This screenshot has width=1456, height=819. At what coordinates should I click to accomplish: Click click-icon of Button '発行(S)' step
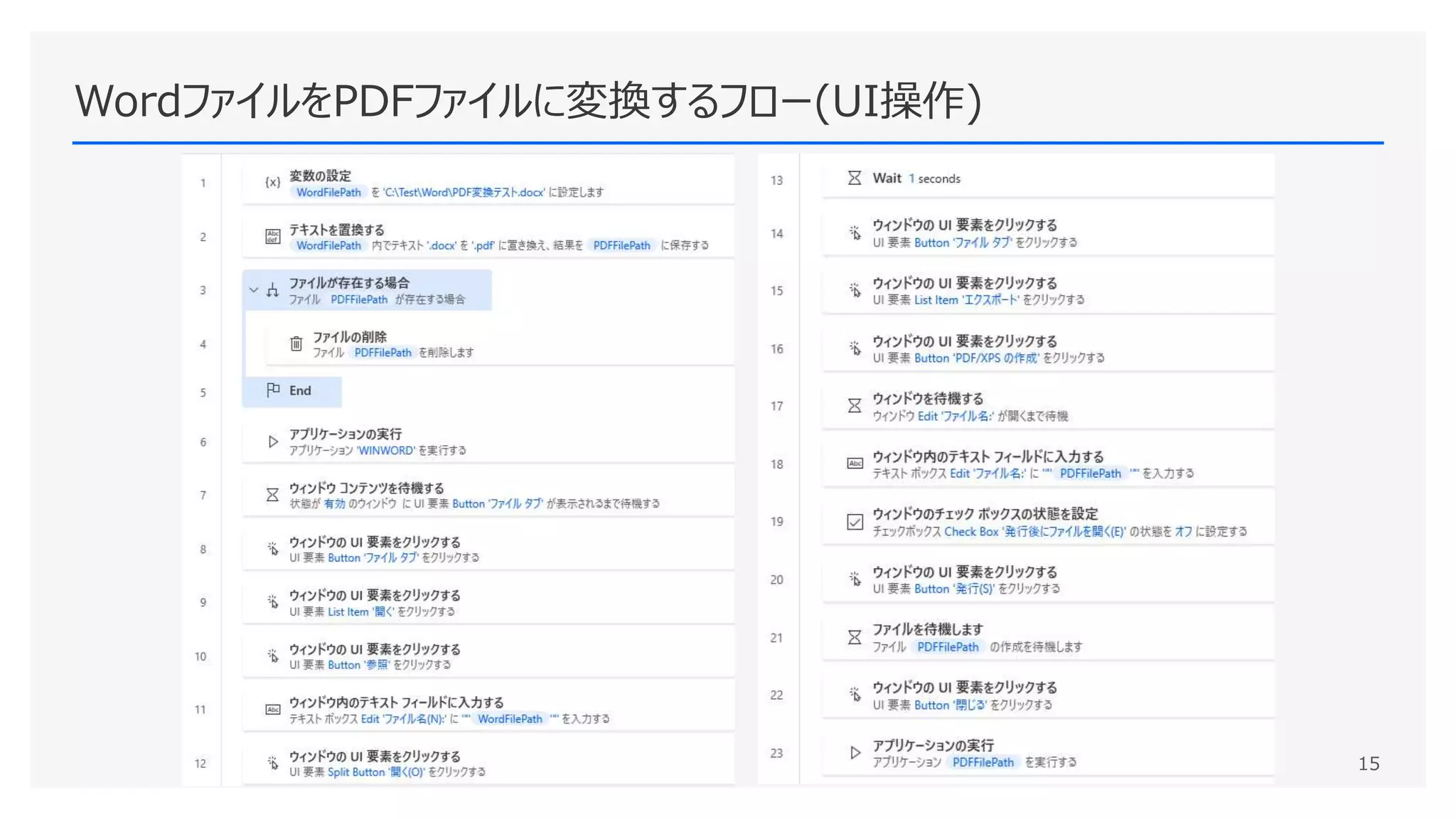[855, 579]
